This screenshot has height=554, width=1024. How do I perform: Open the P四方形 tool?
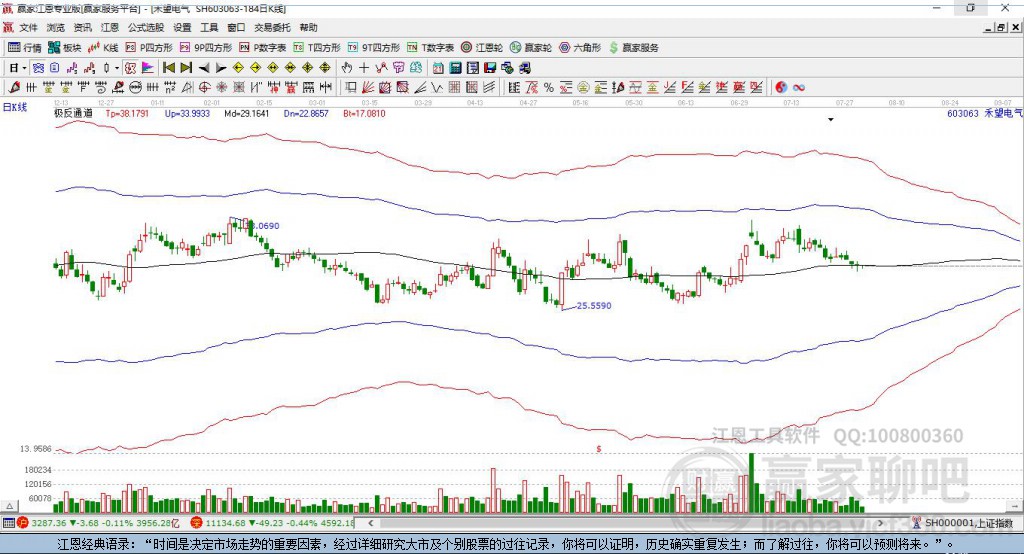[149, 48]
